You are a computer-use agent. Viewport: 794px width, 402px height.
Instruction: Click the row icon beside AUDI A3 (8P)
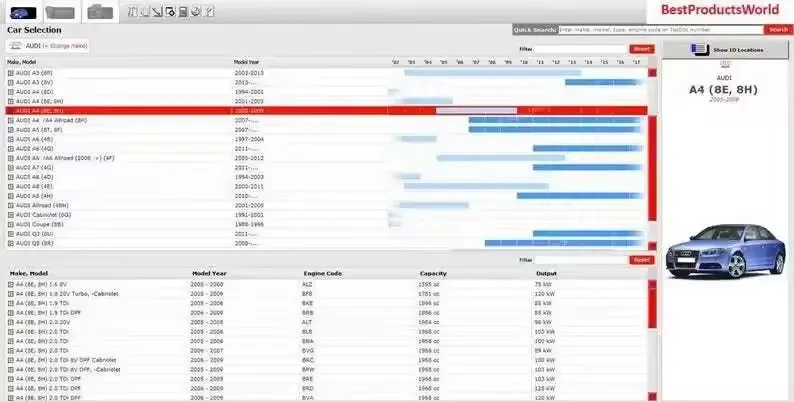click(x=11, y=73)
